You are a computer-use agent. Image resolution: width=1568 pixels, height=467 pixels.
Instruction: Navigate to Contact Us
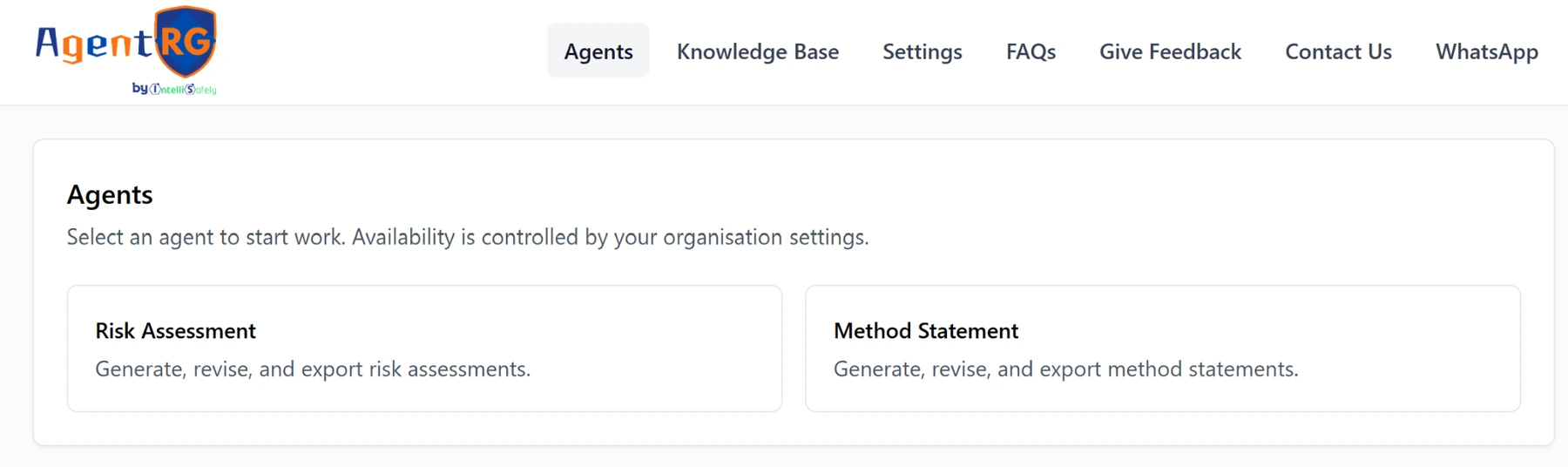(x=1338, y=51)
